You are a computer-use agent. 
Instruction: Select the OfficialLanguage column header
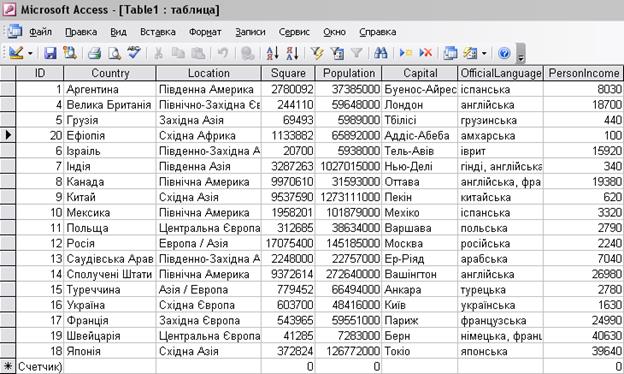coord(501,73)
